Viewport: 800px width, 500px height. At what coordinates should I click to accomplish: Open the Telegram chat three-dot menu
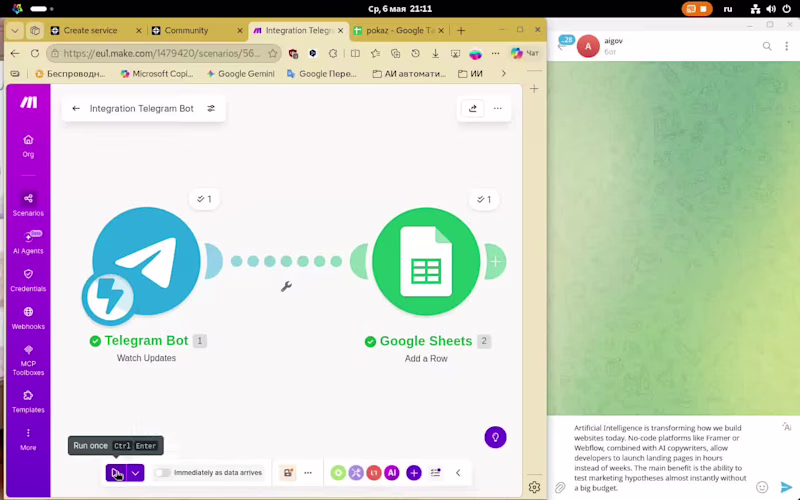[786, 46]
